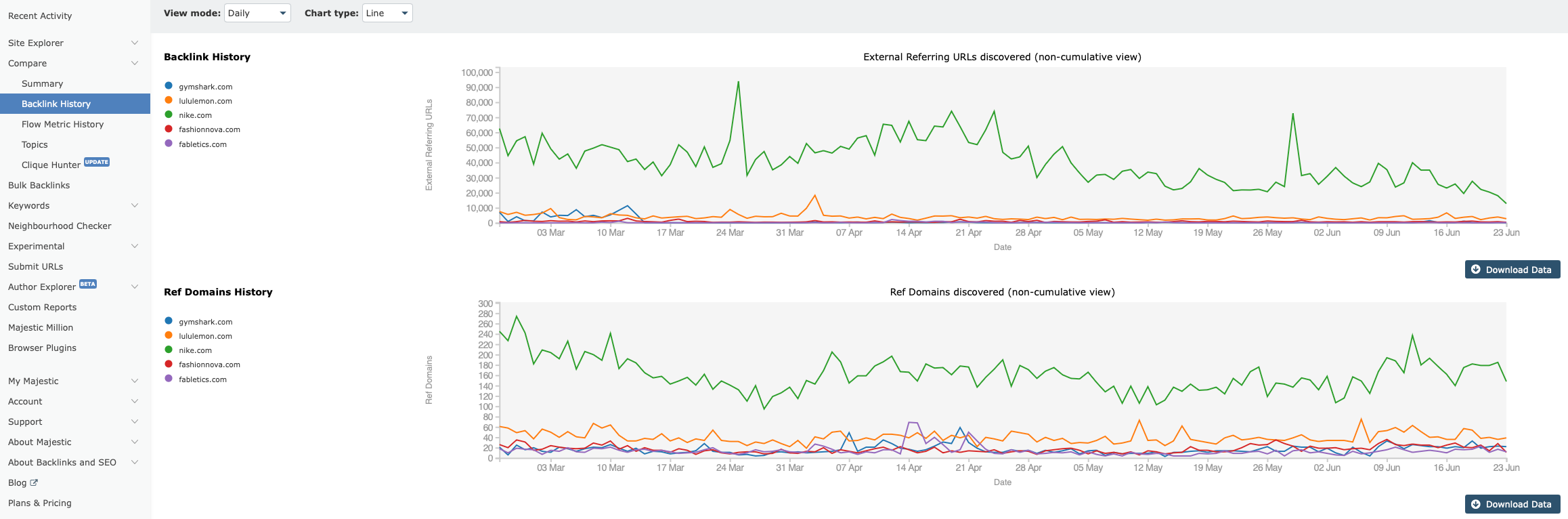Click download arrow icon under Backlink History chart
This screenshot has height=519, width=1568.
1476,269
